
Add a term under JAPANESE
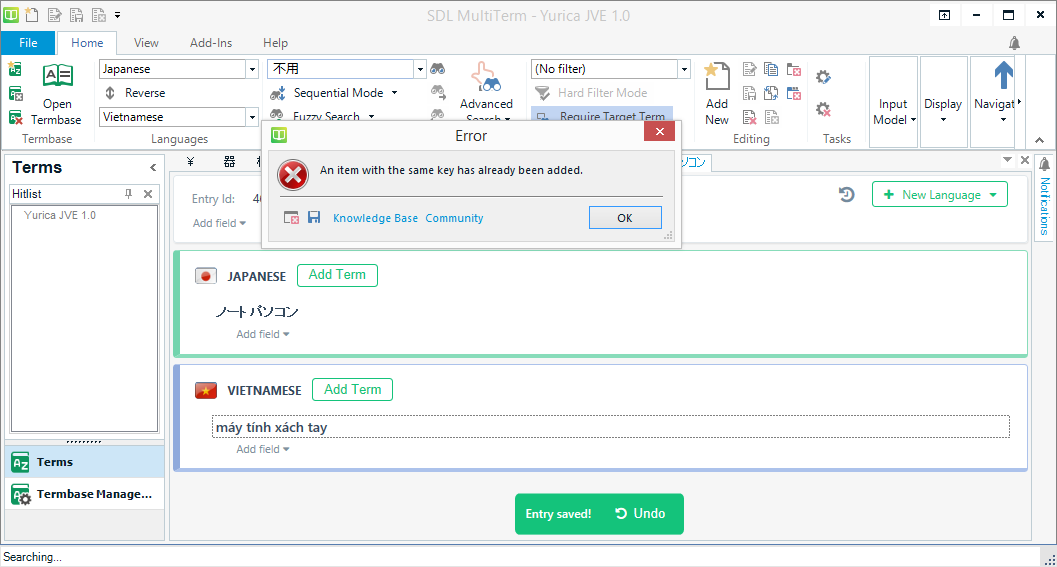[337, 275]
